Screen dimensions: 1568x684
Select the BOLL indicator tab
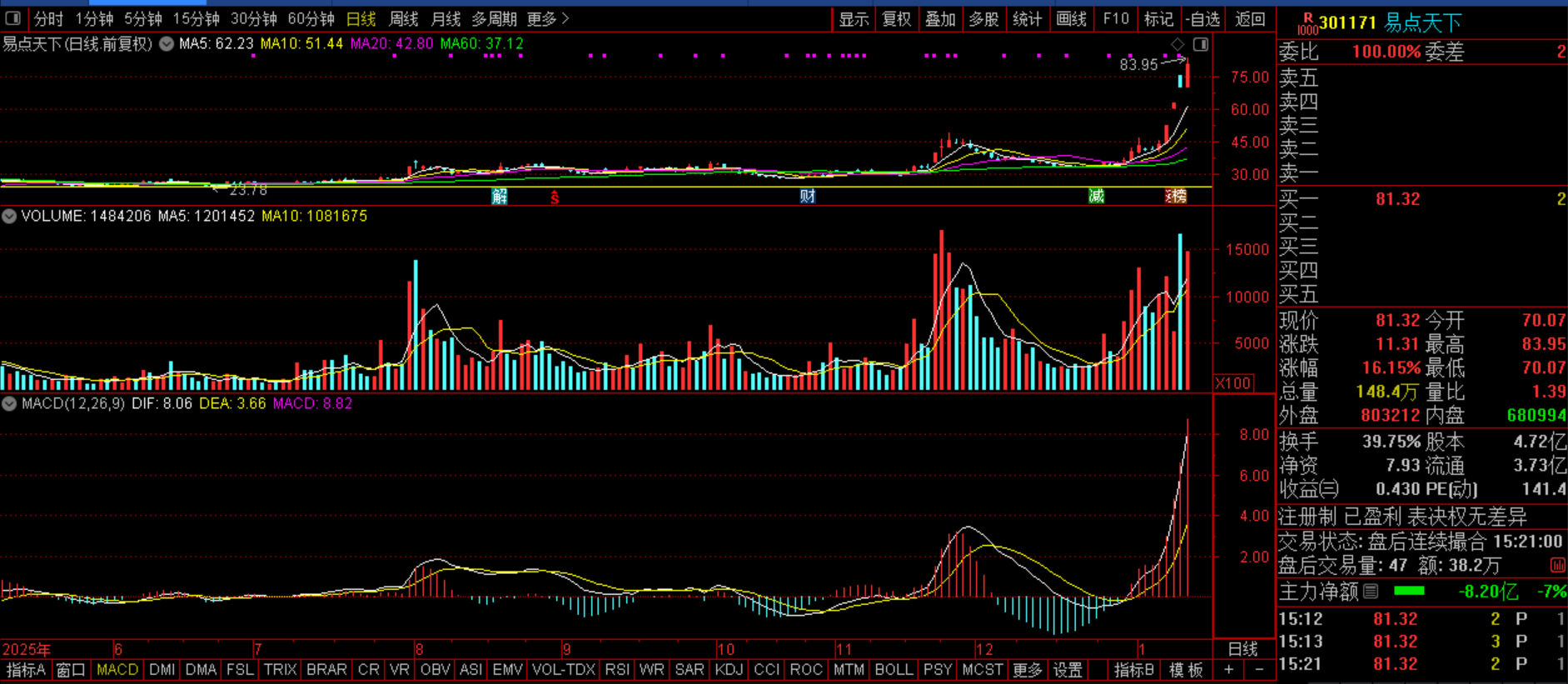coord(894,670)
